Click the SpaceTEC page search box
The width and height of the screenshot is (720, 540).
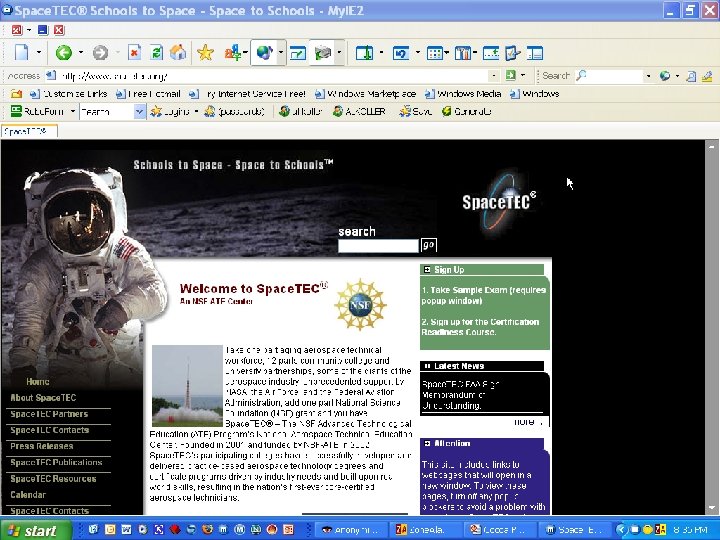pos(378,246)
